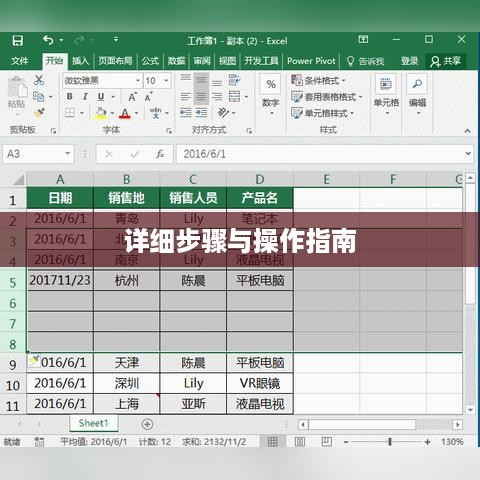Click the Format Painter brush icon
The width and height of the screenshot is (480, 480).
(39, 113)
